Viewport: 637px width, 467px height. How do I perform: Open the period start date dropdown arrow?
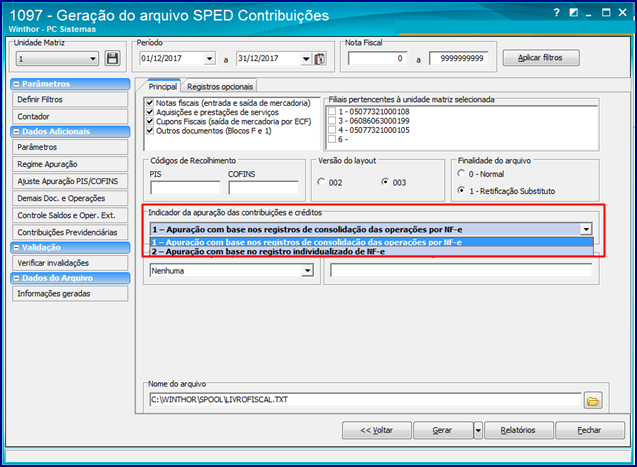(x=209, y=58)
